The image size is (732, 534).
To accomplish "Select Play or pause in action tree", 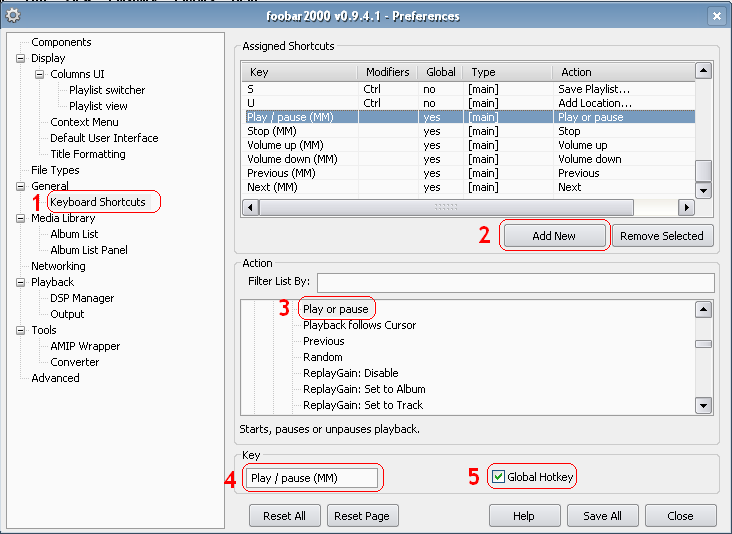I will coord(336,309).
